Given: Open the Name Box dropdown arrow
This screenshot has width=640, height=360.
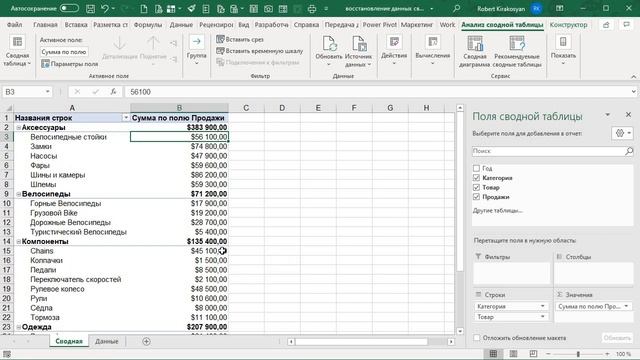Looking at the screenshot, I should (x=48, y=92).
